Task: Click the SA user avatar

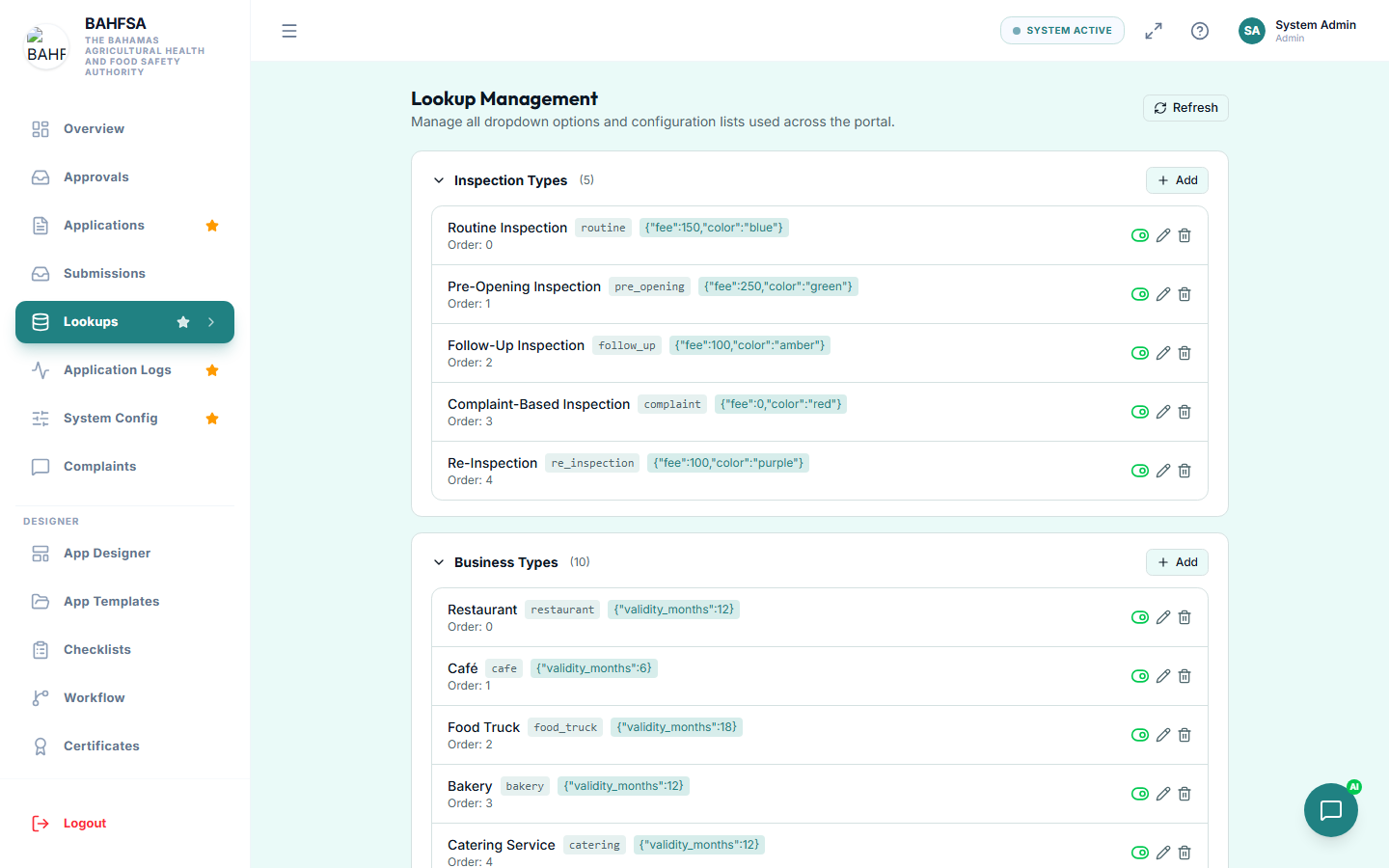Action: coord(1252,31)
